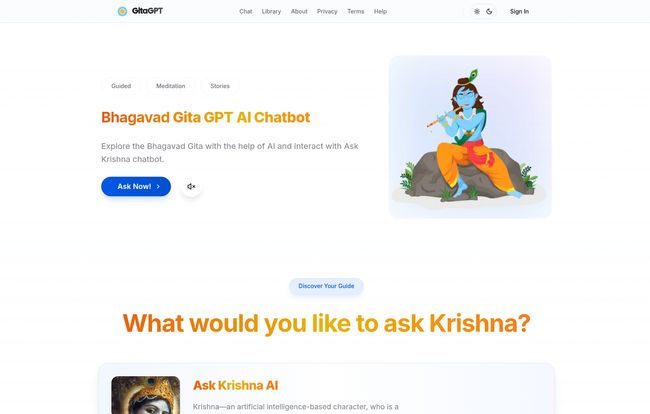Click the Ask Now! button
The width and height of the screenshot is (650, 414).
point(136,186)
